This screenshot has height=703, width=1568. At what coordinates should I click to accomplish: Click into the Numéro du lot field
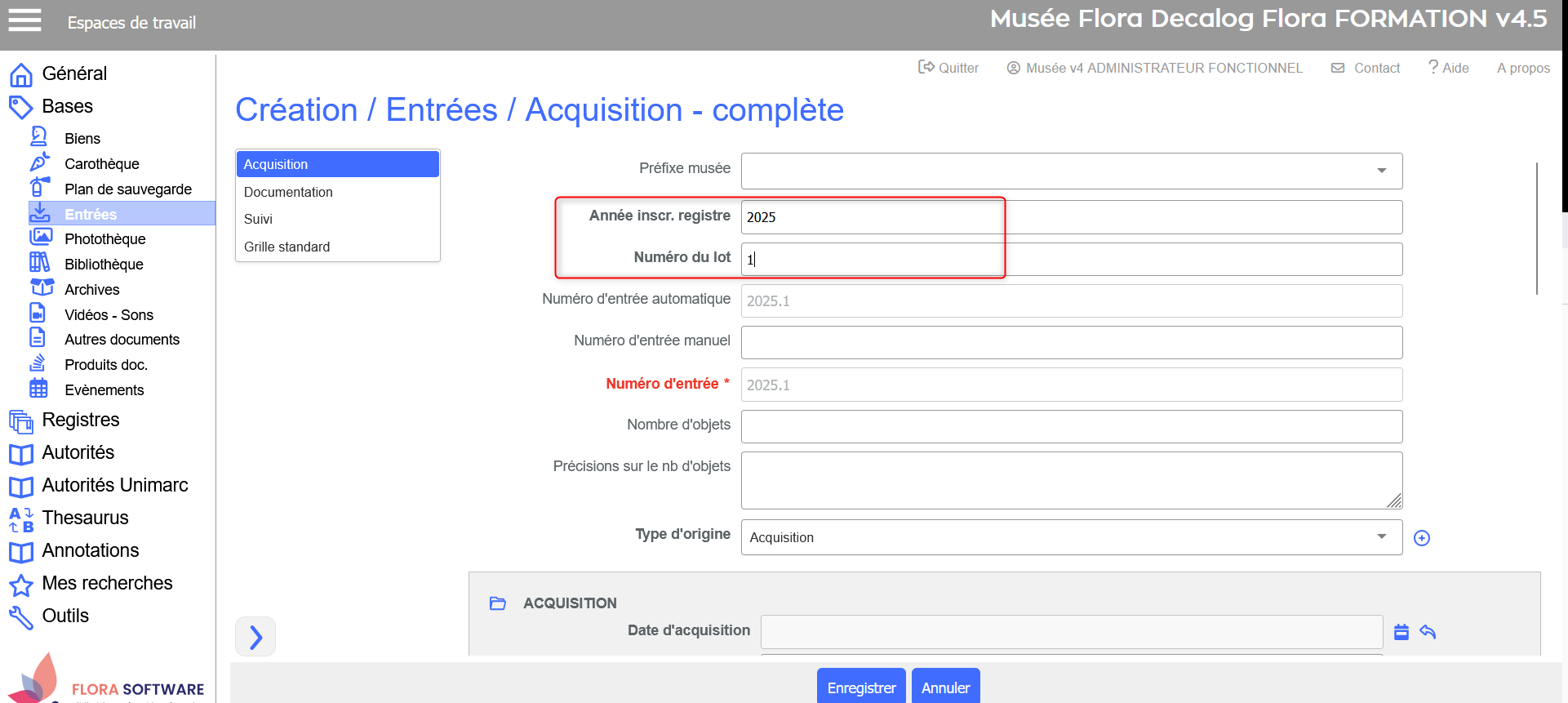tap(1072, 259)
